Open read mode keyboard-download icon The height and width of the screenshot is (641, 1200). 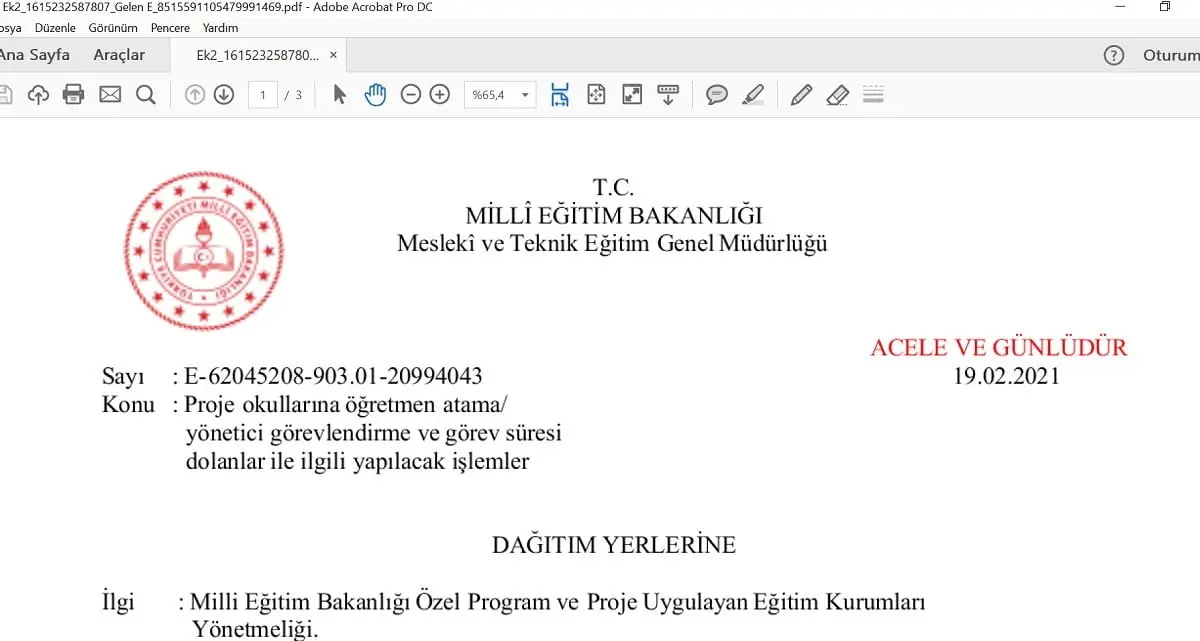click(x=668, y=95)
